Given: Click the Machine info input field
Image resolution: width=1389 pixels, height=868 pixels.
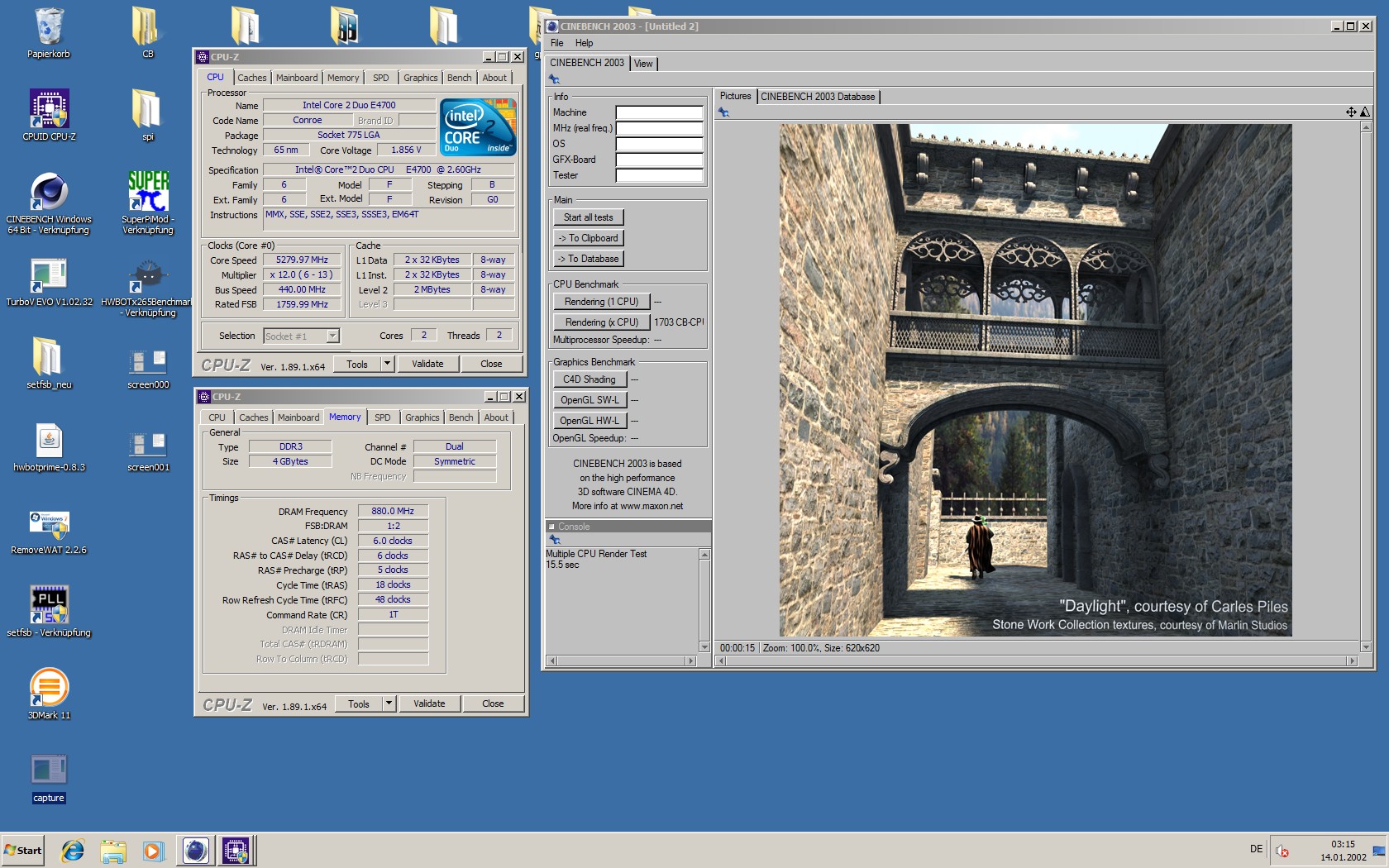Looking at the screenshot, I should (x=659, y=112).
